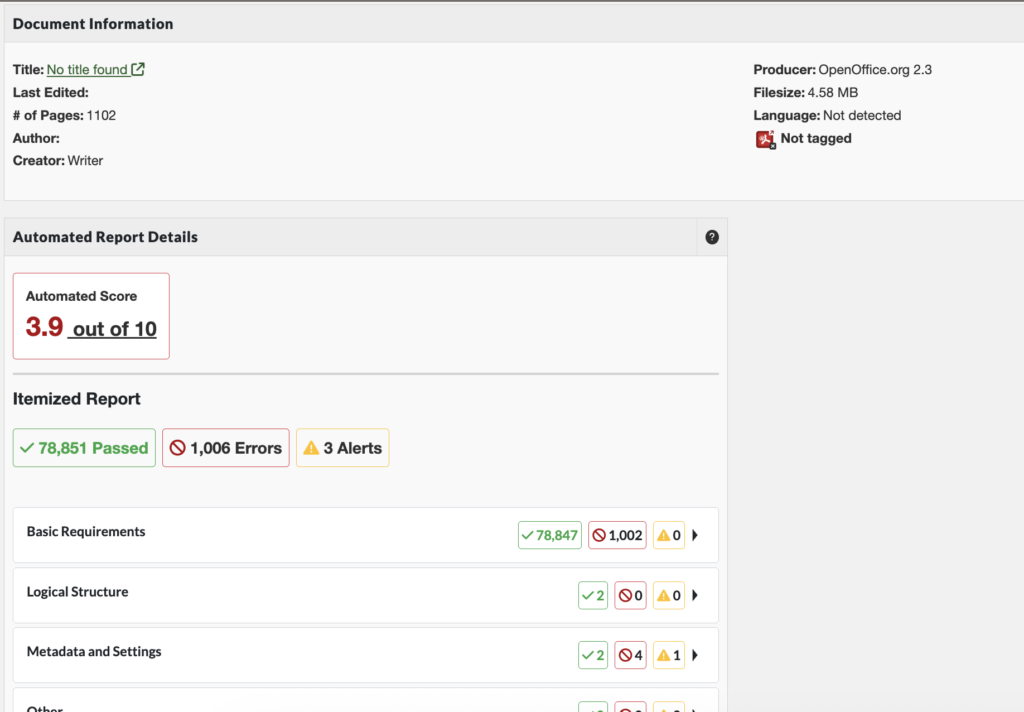Click the red error icon showing 4 on Metadata
The image size is (1024, 712).
630,655
